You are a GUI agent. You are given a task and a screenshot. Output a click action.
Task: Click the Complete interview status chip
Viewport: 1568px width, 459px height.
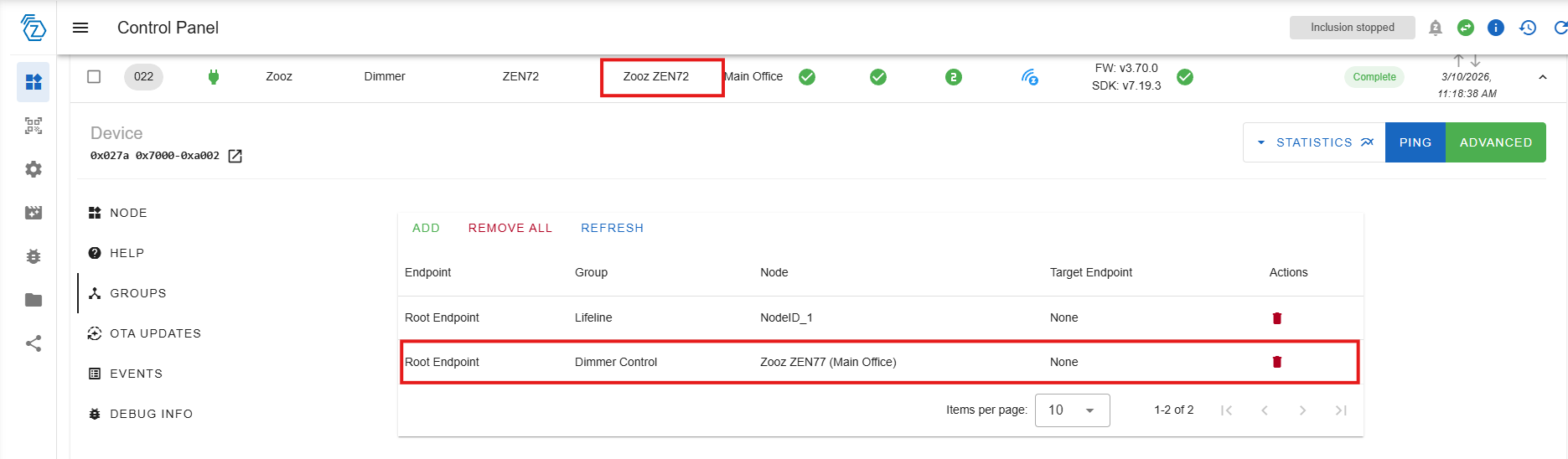point(1374,77)
